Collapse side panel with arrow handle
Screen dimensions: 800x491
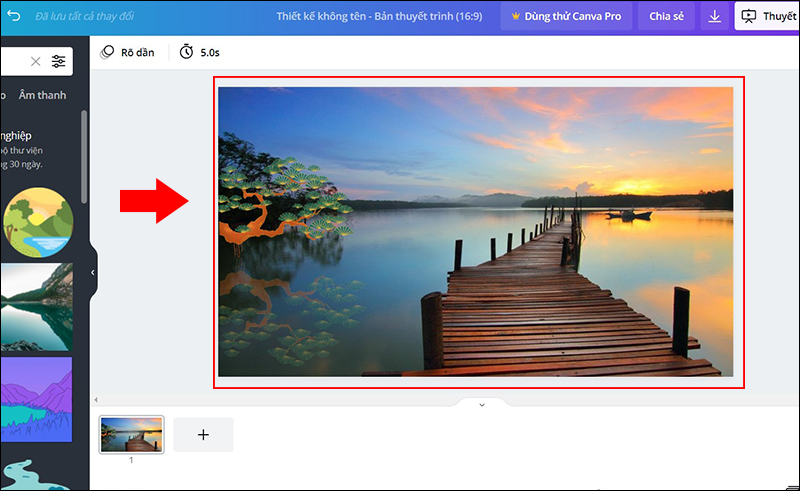point(93,273)
